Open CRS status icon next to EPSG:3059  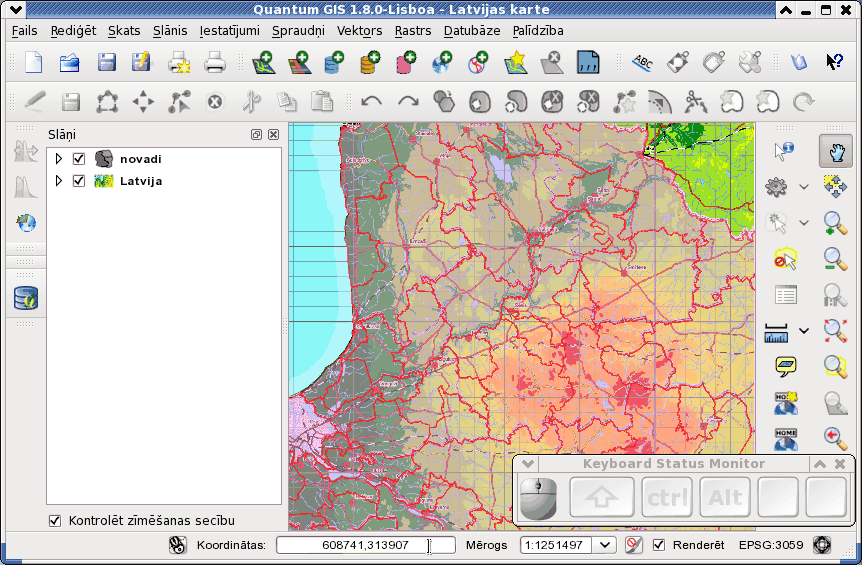pyautogui.click(x=822, y=545)
